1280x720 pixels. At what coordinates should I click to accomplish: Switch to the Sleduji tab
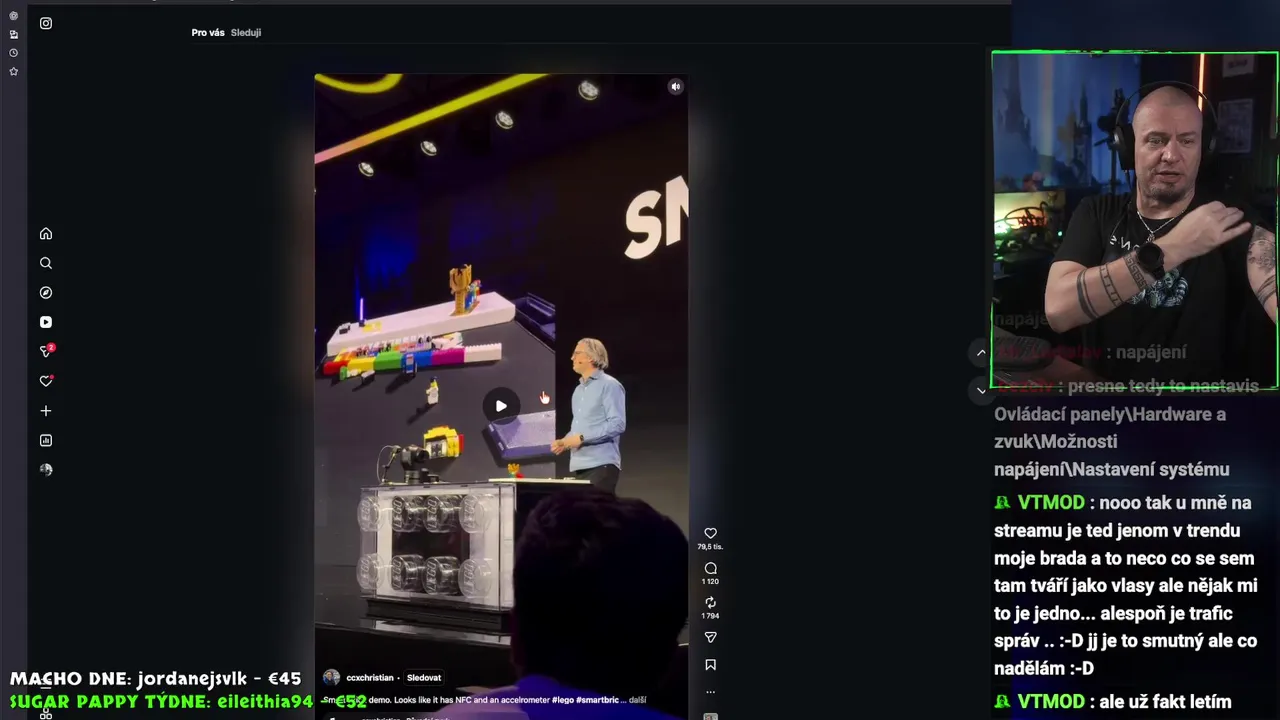click(246, 32)
